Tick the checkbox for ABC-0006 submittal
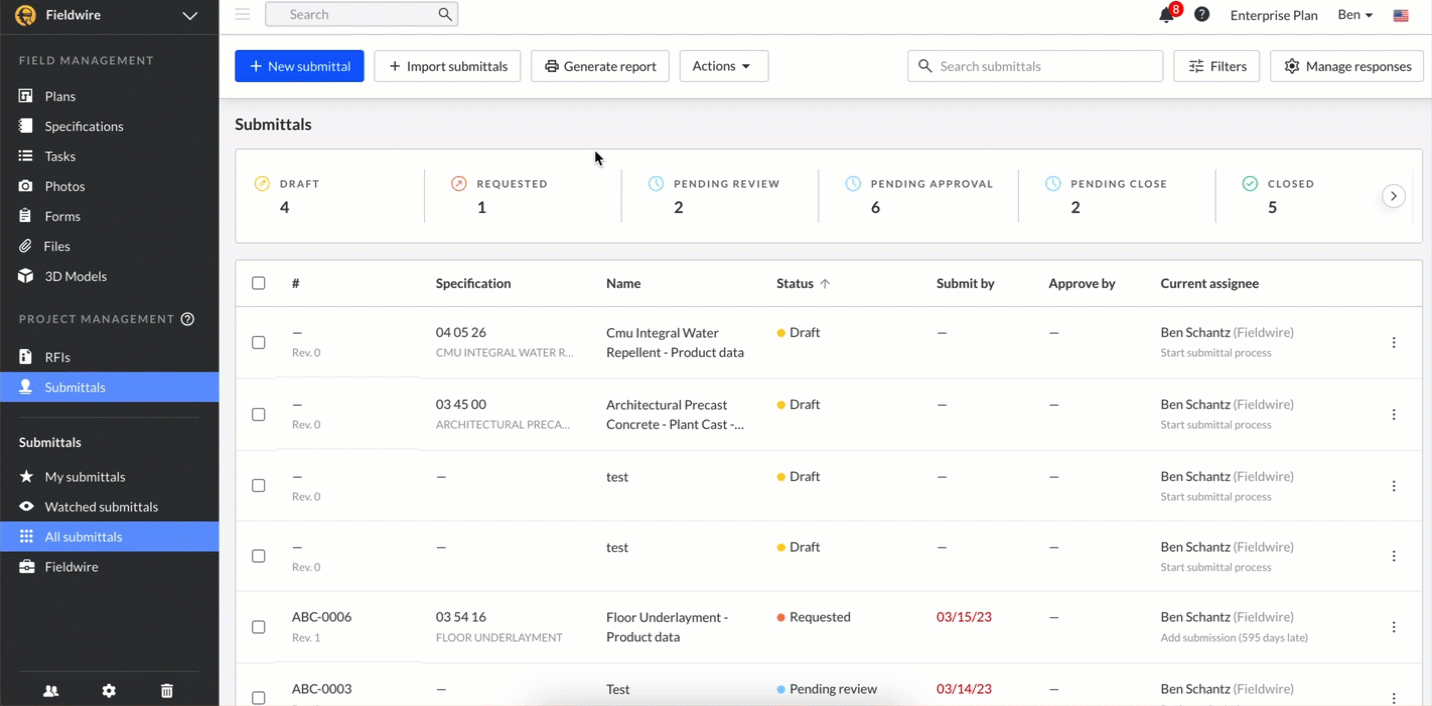The width and height of the screenshot is (1432, 706). tap(259, 627)
